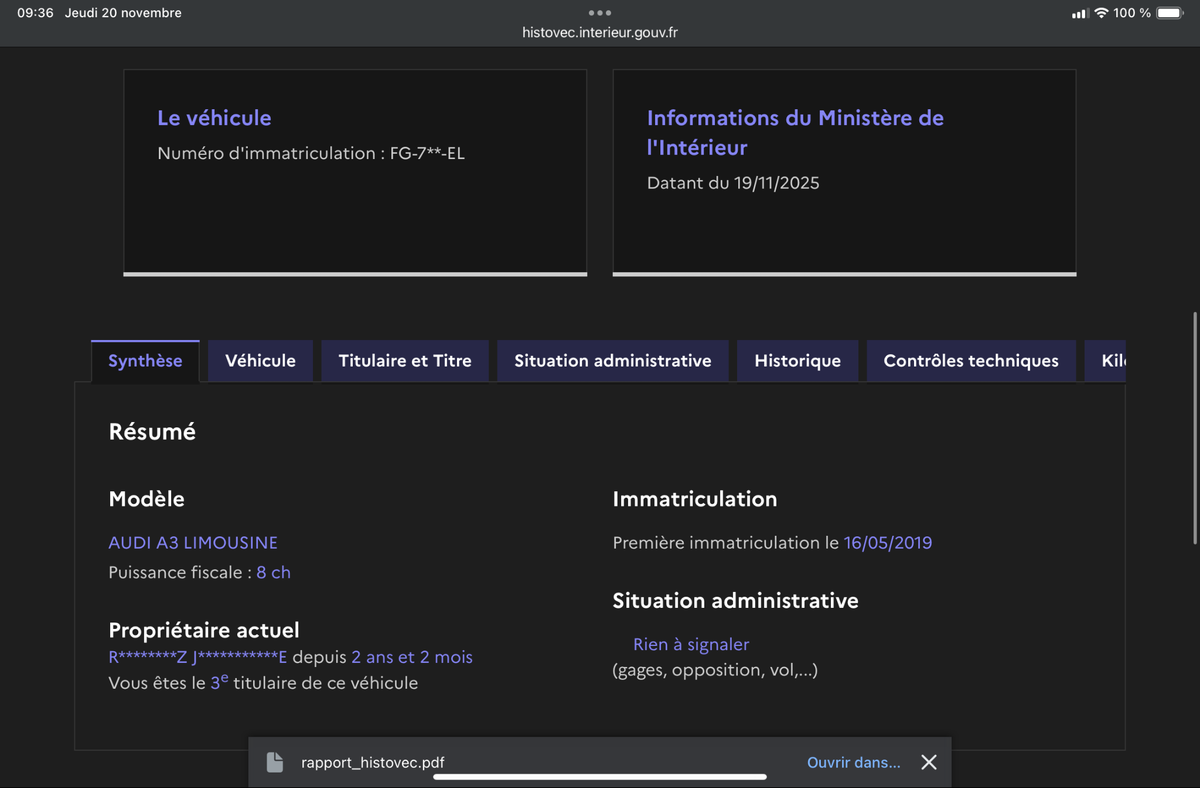Click the vertical scrollbar on right edge
The width and height of the screenshot is (1200, 788).
[x=1195, y=428]
